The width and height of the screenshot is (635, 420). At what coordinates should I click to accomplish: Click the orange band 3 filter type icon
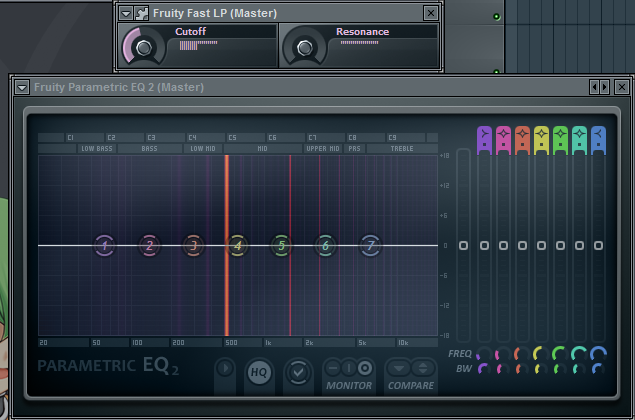click(x=522, y=139)
